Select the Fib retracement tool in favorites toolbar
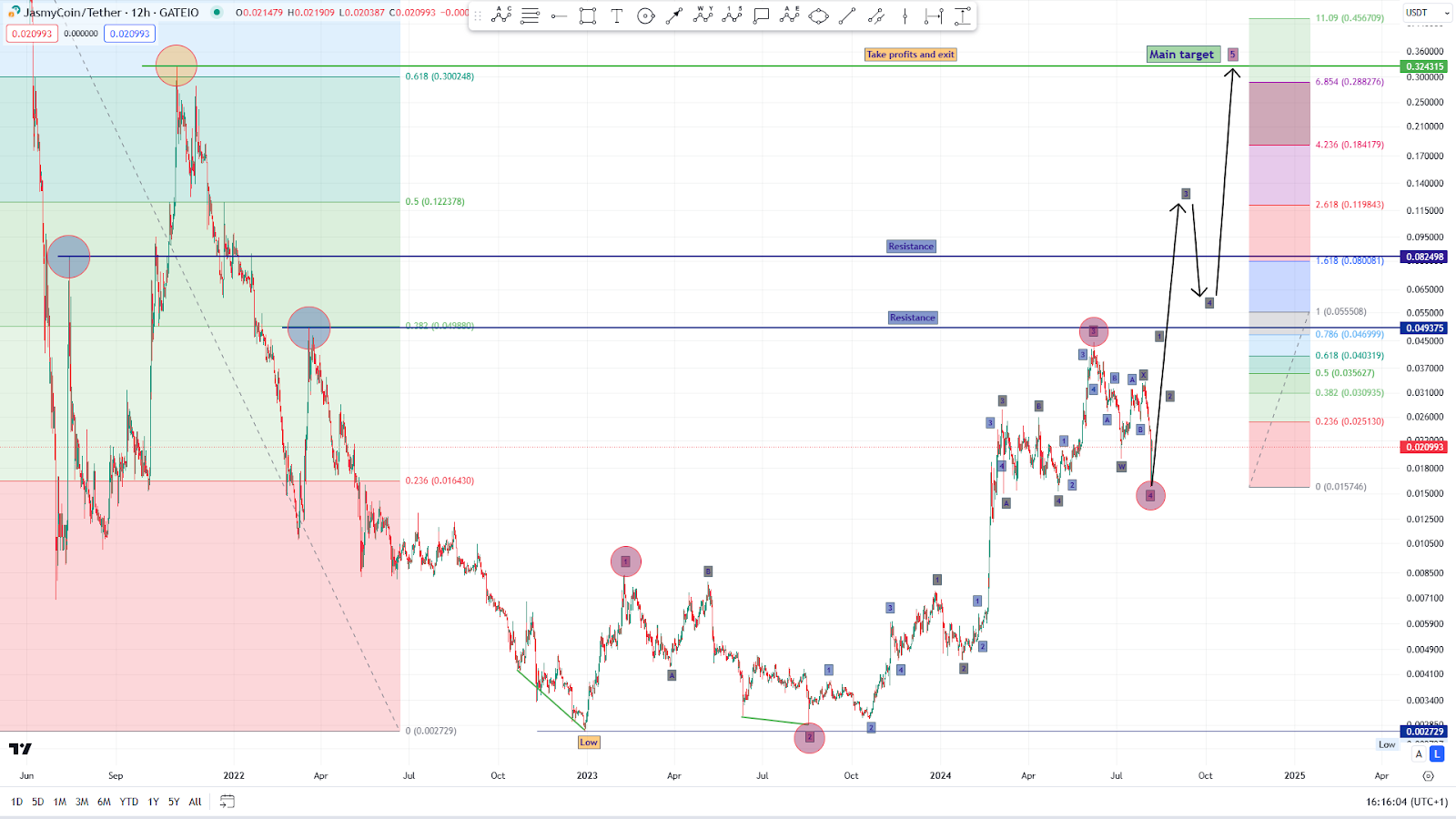 531,15
